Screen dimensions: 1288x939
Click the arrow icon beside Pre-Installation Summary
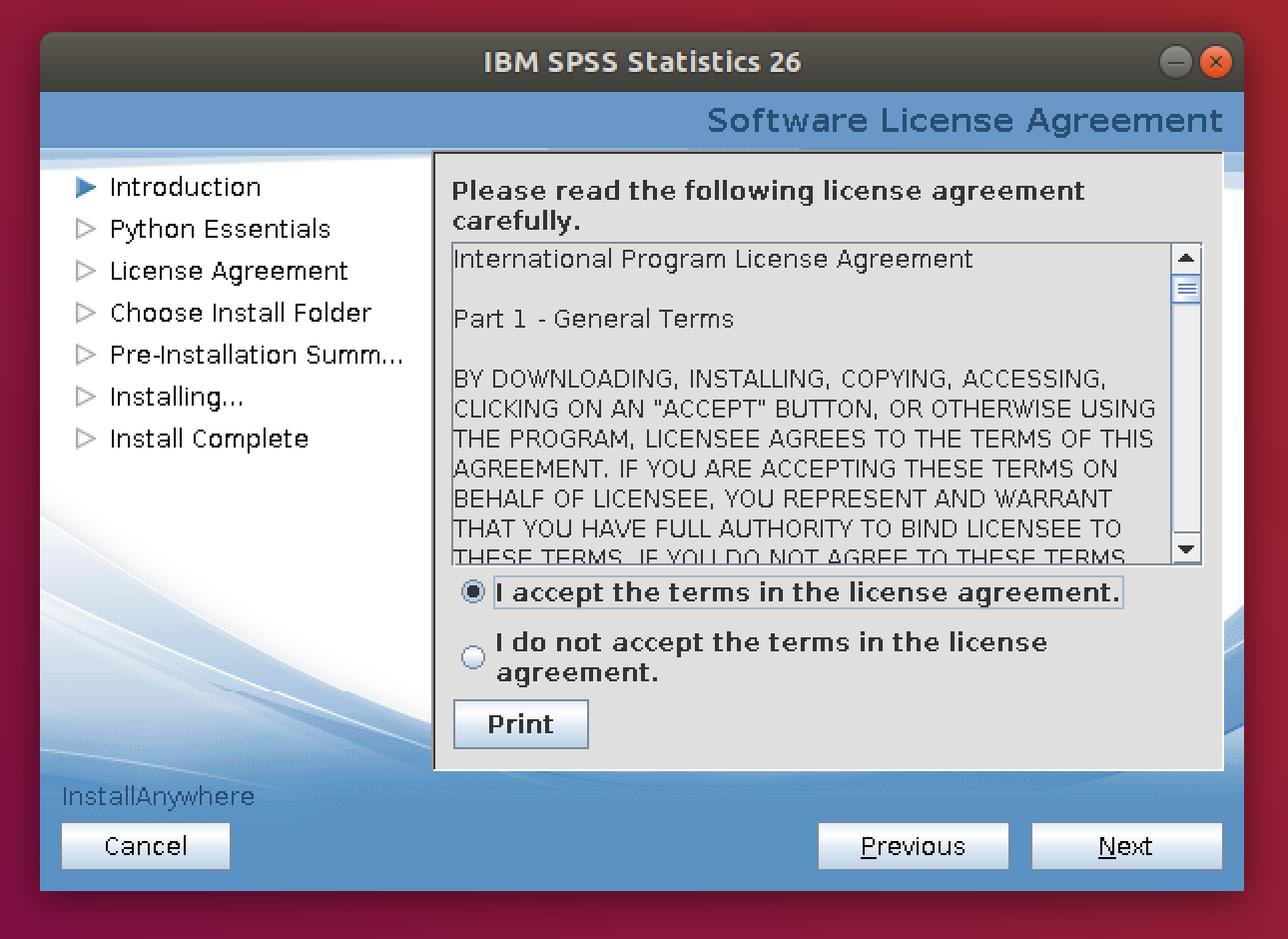86,355
